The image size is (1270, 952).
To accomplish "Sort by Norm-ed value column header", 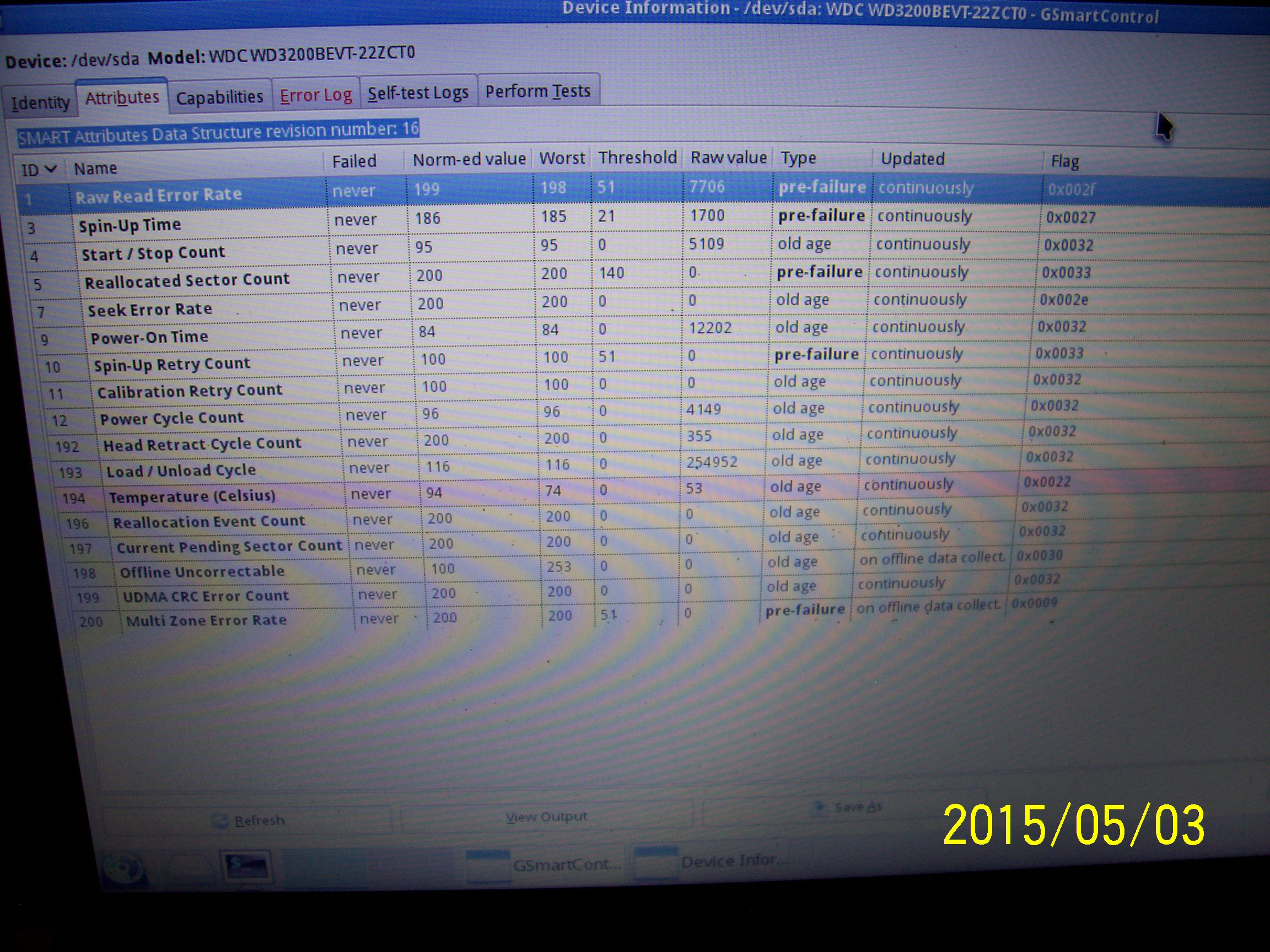I will click(469, 159).
